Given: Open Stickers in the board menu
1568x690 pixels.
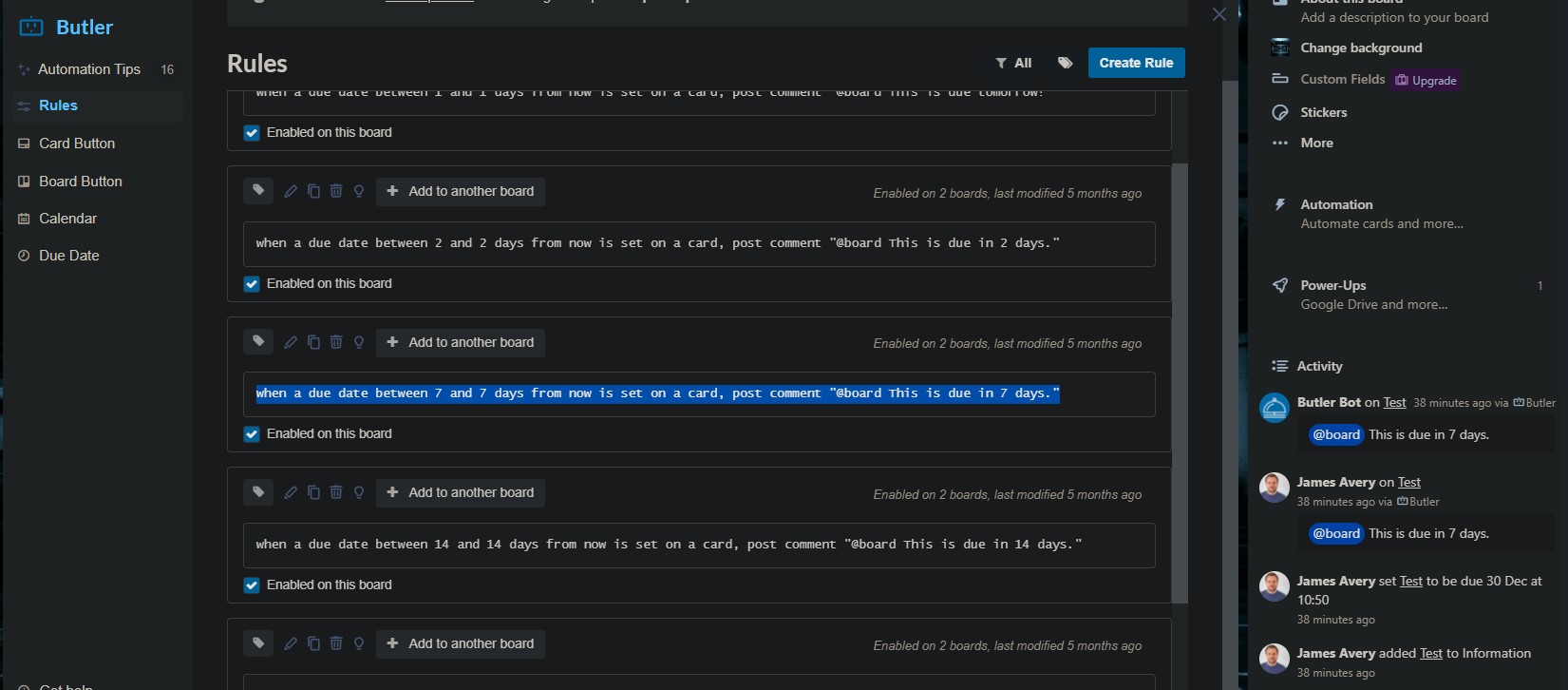Looking at the screenshot, I should point(1323,112).
